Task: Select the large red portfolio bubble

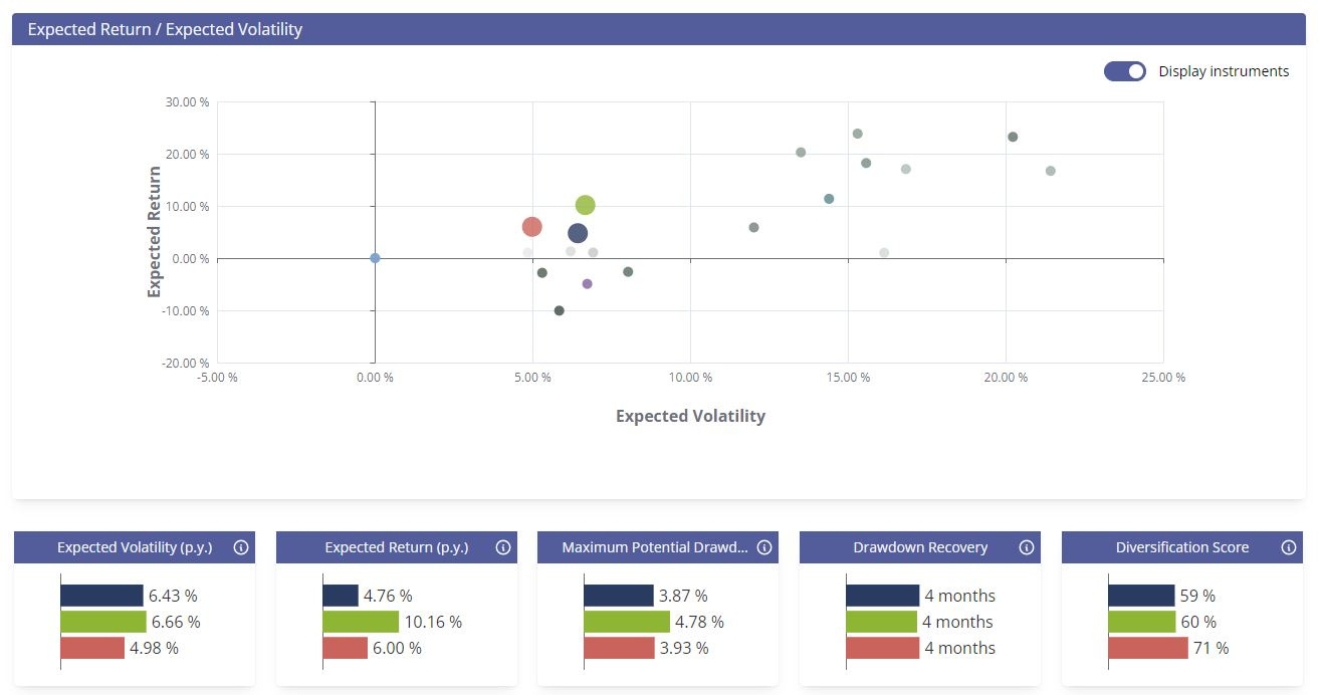Action: click(x=532, y=227)
